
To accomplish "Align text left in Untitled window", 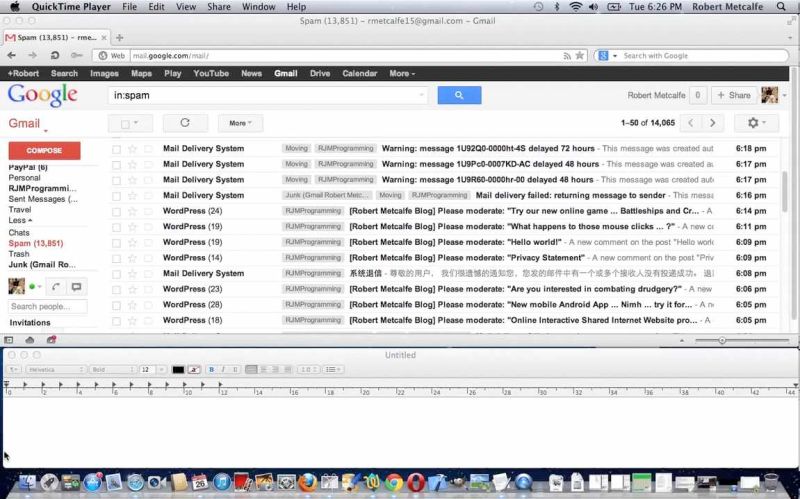I will (x=251, y=369).
